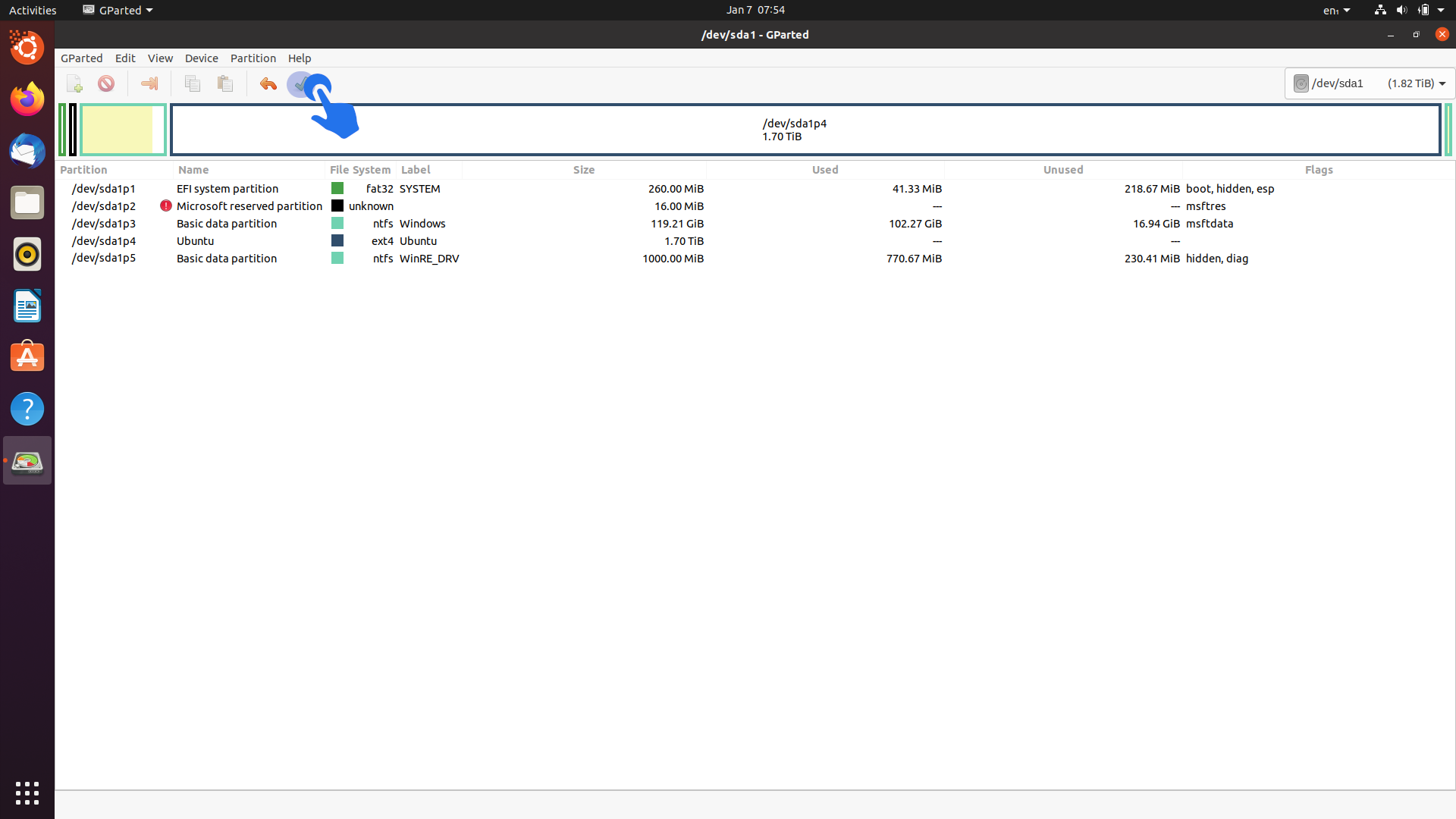Select the /dev/sda1p3 row

pos(755,223)
